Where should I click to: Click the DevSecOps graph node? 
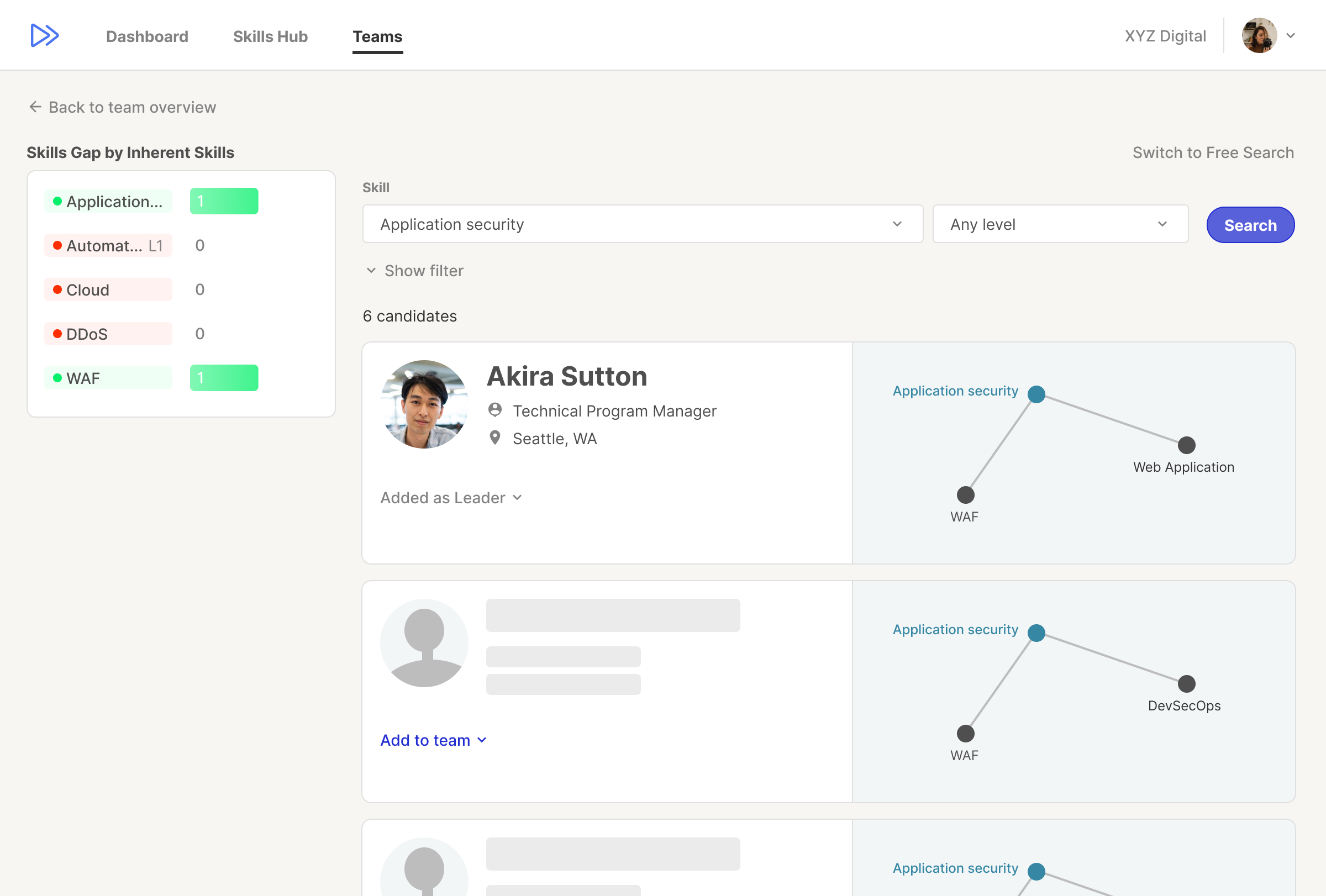1186,683
